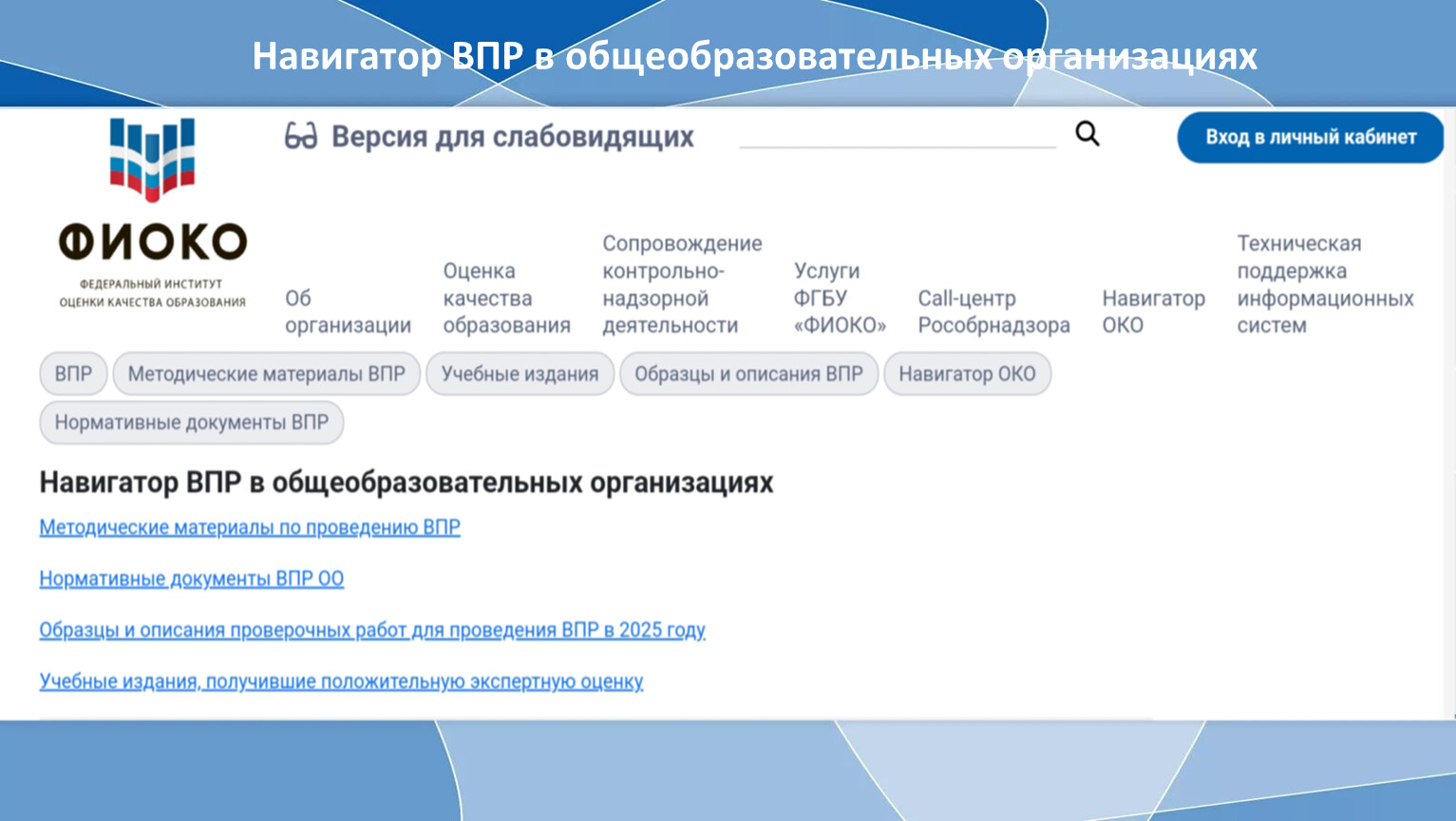Select Методические материалы ВПР pill
Viewport: 1456px width, 821px height.
point(266,373)
